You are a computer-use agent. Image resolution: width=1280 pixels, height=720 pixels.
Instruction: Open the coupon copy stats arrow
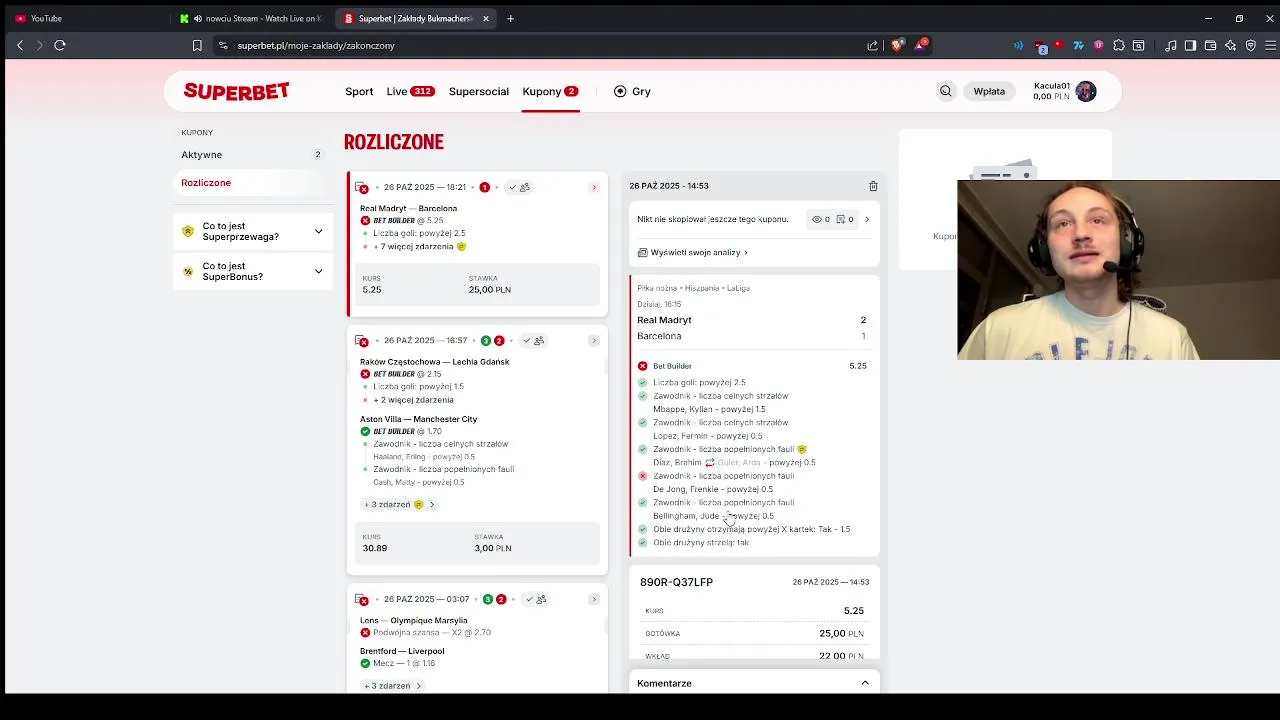tap(866, 219)
